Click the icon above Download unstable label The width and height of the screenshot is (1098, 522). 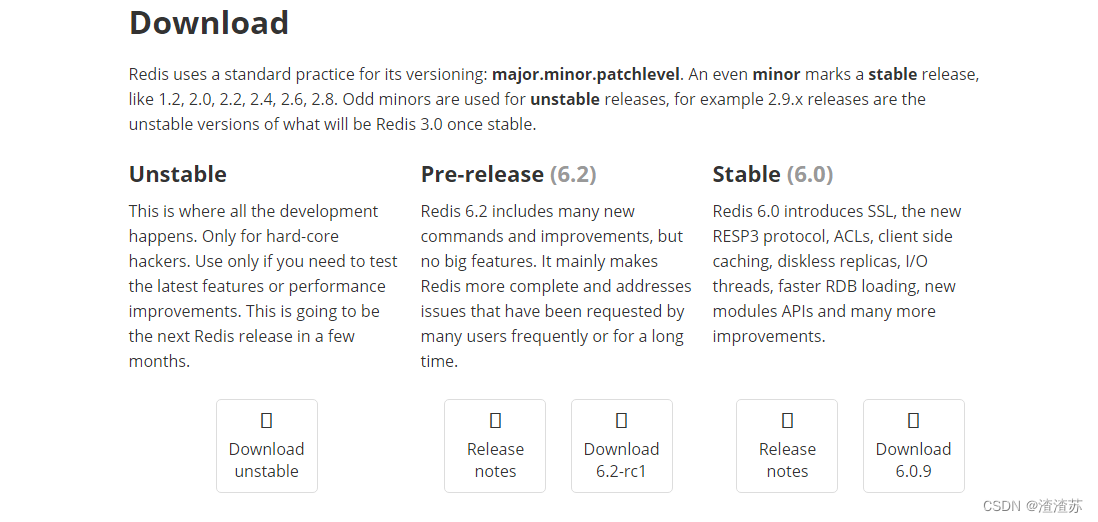[x=266, y=420]
